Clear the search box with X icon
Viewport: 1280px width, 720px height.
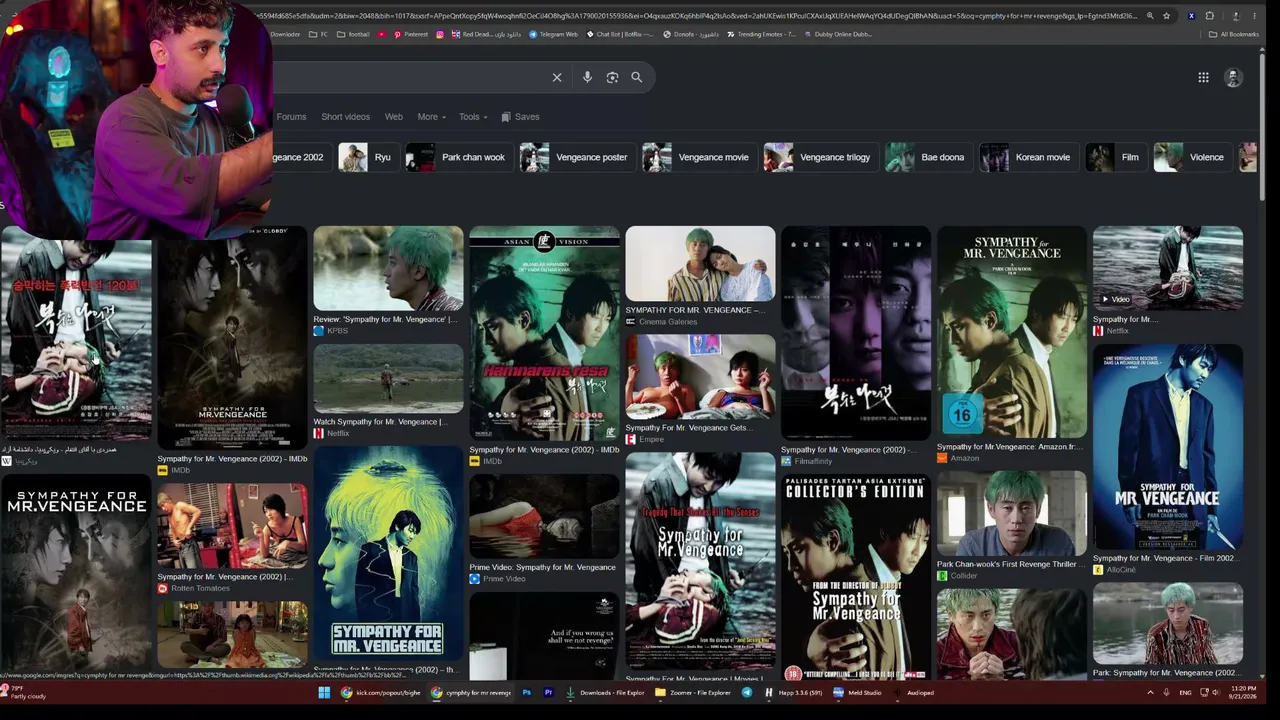[x=557, y=77]
